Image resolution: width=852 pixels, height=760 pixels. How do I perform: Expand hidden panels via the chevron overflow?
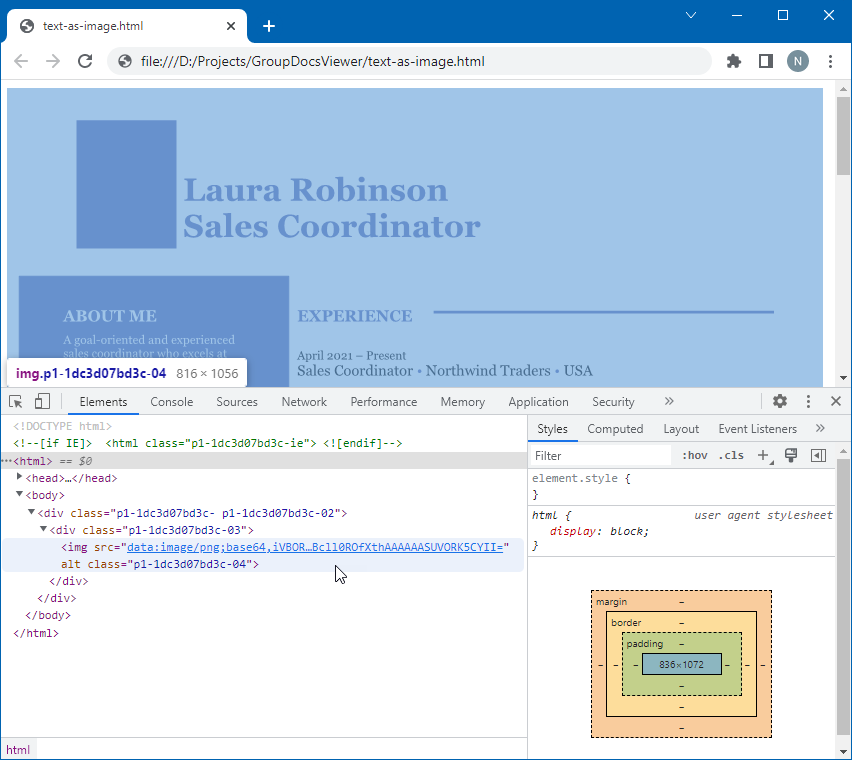[668, 401]
